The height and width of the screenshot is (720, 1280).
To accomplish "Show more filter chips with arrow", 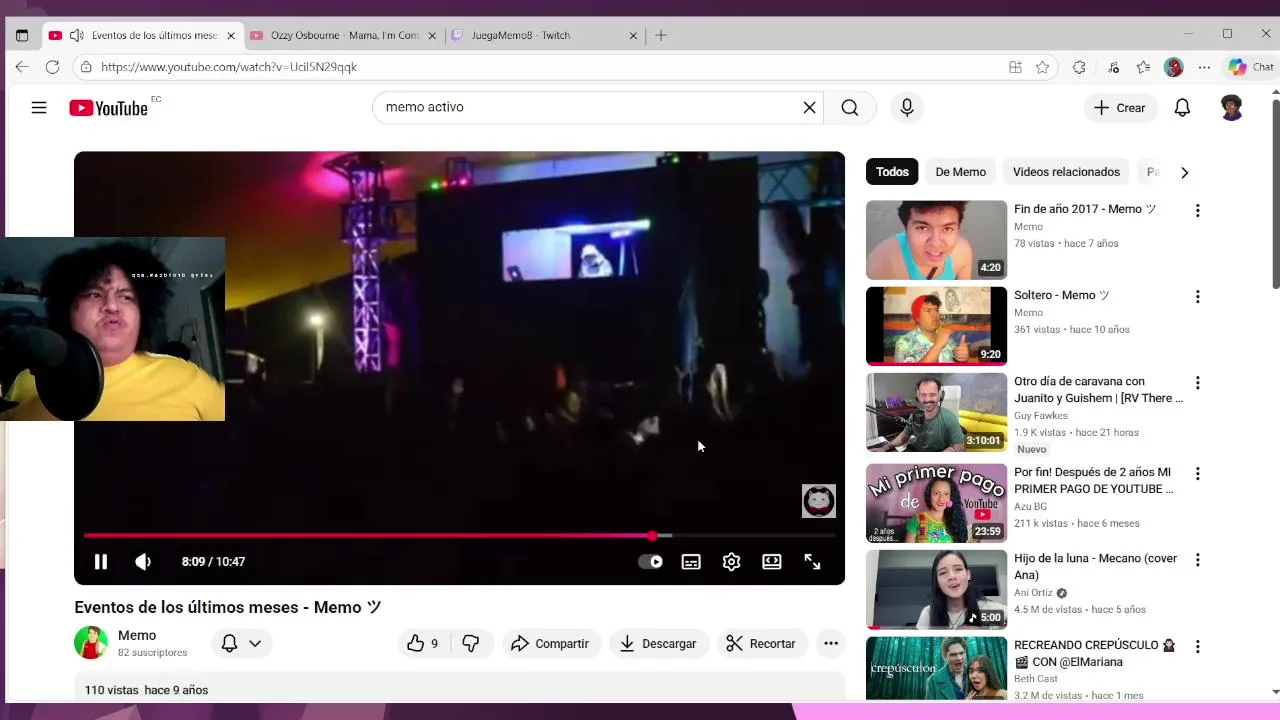I will click(x=1184, y=172).
